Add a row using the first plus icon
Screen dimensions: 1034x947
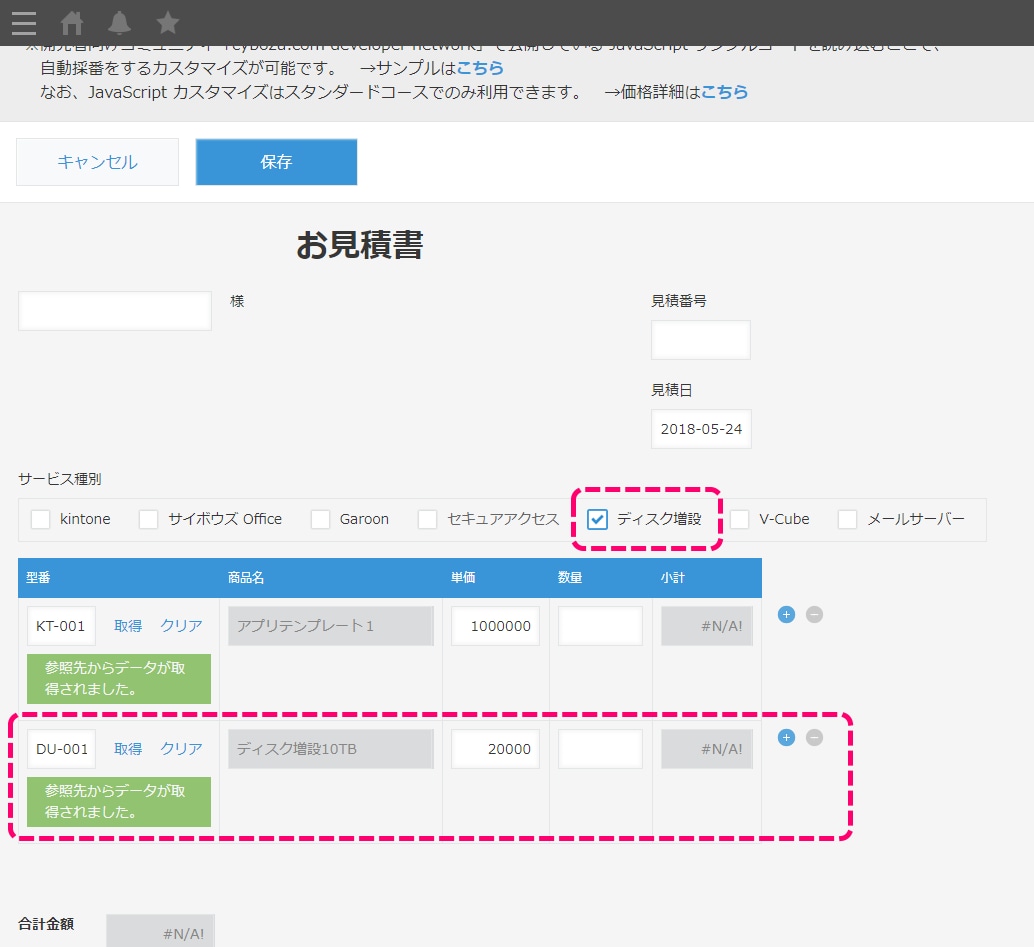[786, 614]
